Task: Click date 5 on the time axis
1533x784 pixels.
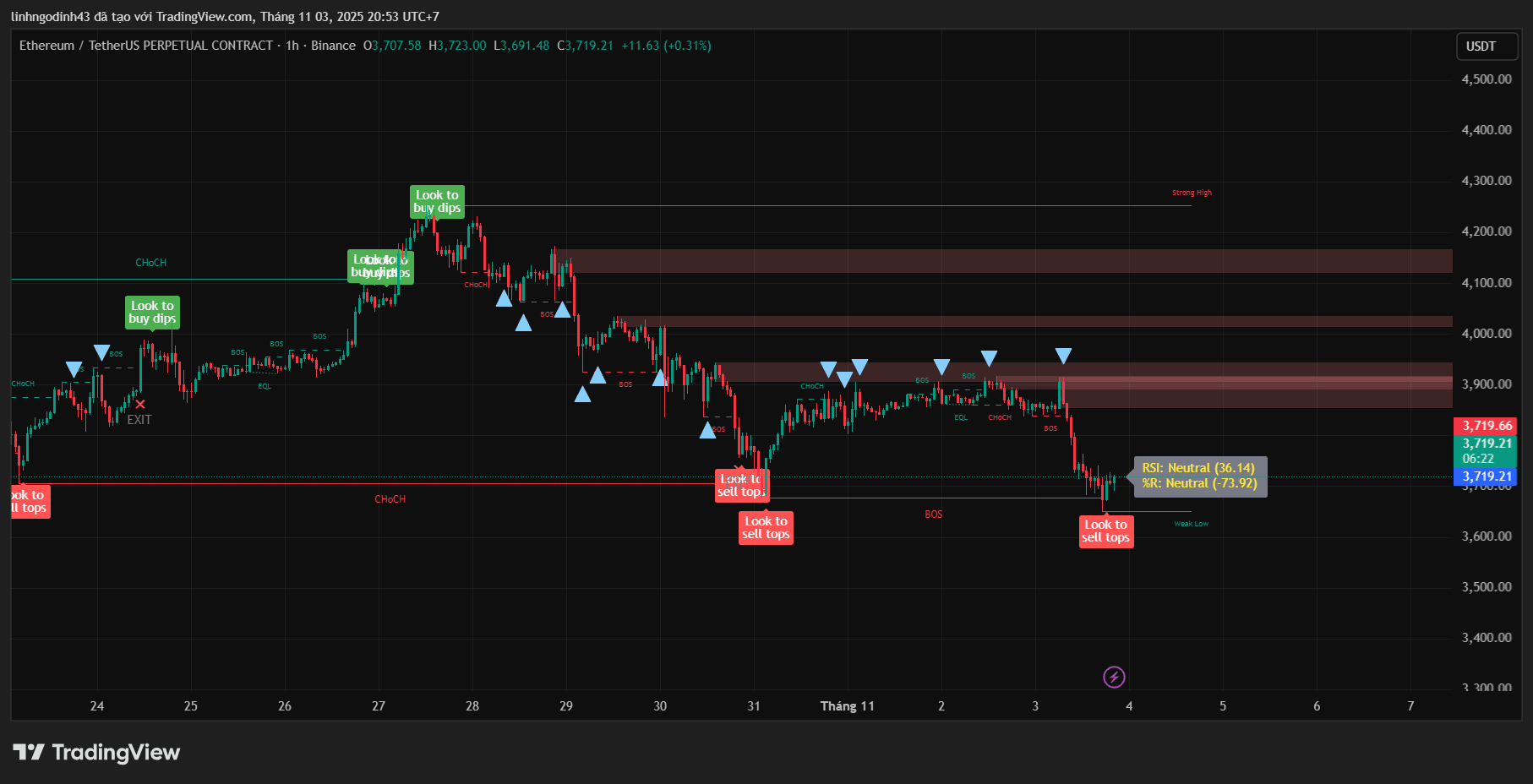Action: 1223,706
